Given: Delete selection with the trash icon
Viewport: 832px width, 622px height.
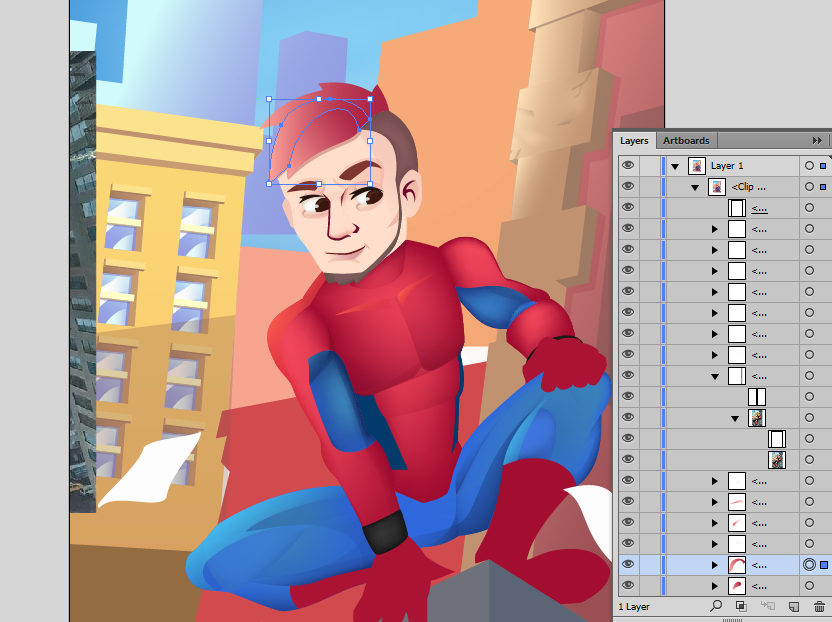Looking at the screenshot, I should tap(819, 606).
